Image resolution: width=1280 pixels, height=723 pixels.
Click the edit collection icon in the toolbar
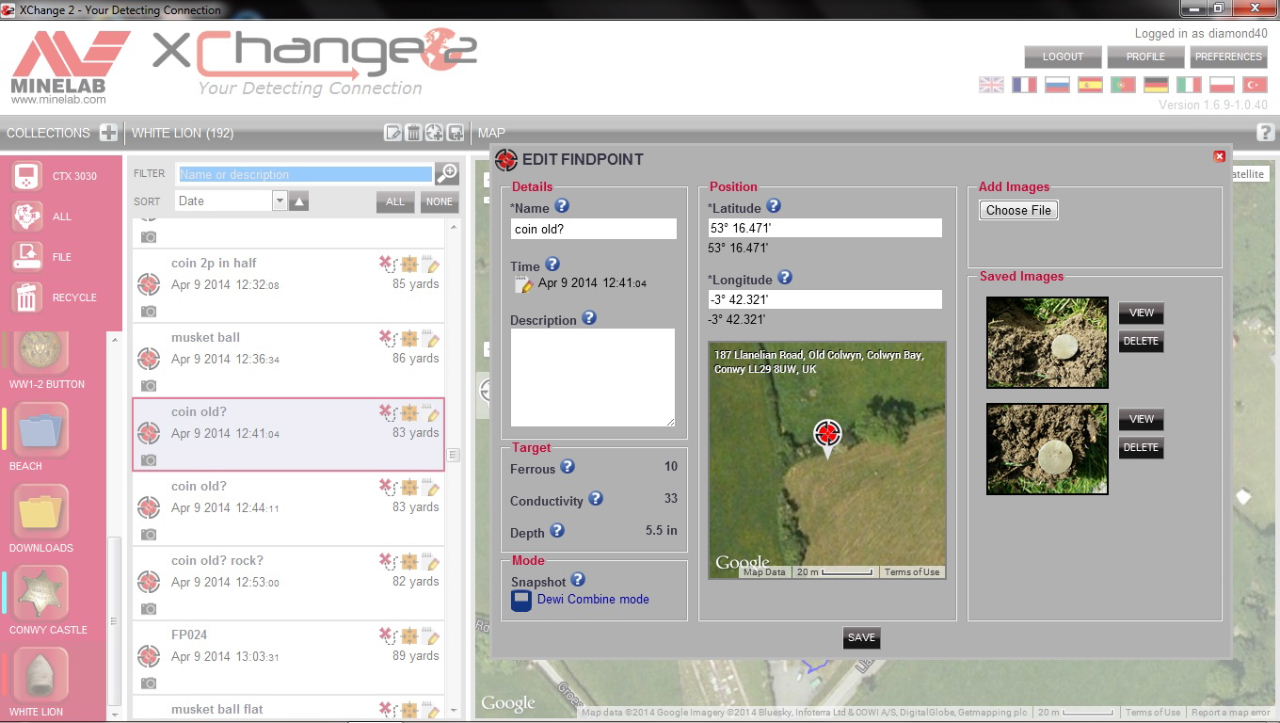tap(394, 133)
